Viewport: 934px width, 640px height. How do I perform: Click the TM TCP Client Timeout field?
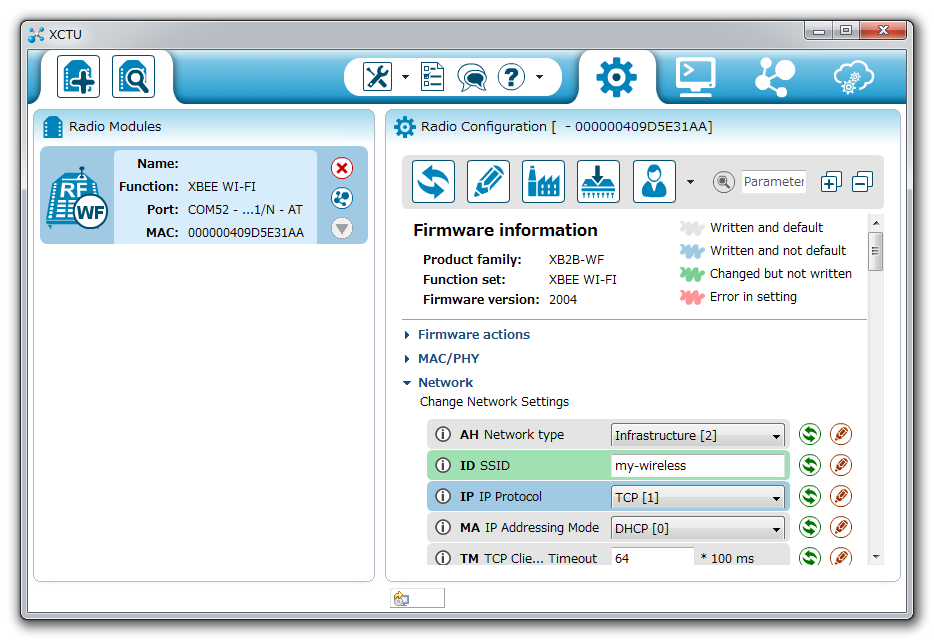653,558
